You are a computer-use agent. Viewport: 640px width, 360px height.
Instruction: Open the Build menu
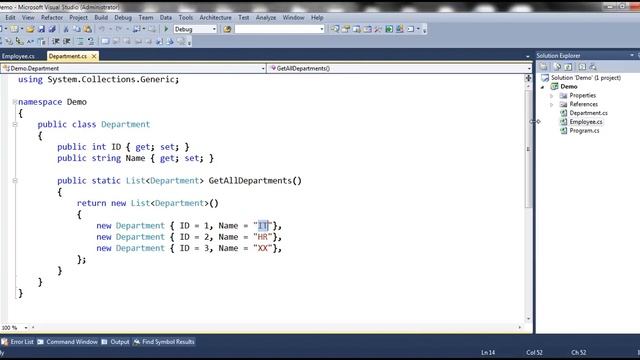pyautogui.click(x=101, y=18)
